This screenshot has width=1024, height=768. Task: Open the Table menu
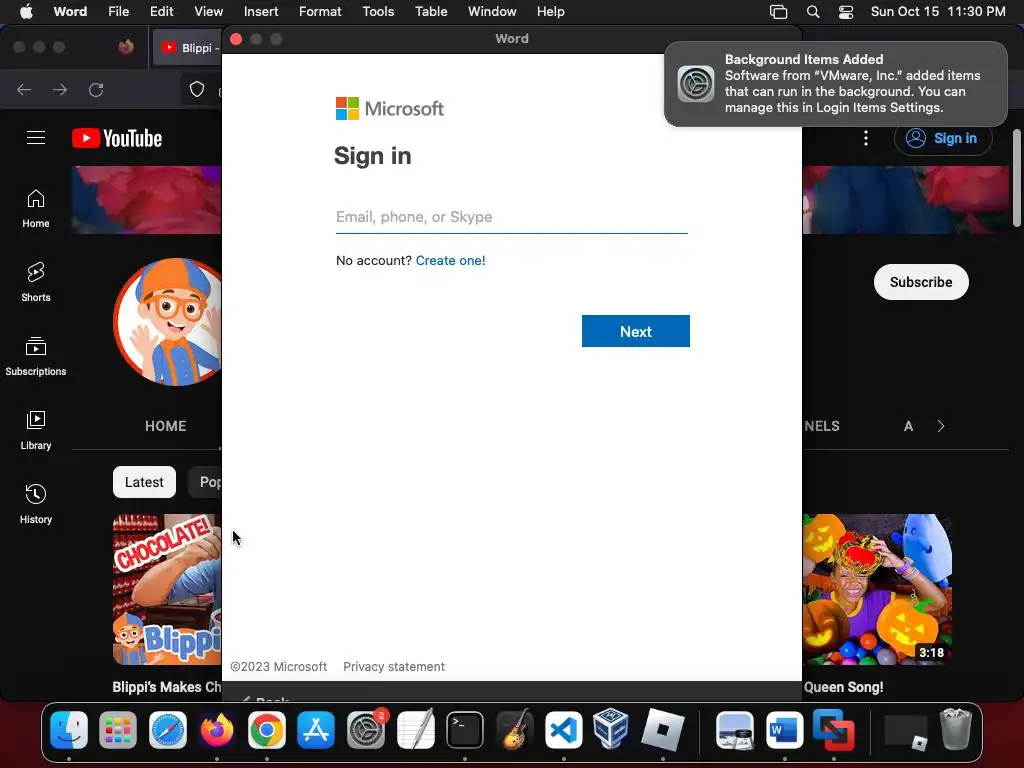pos(431,12)
